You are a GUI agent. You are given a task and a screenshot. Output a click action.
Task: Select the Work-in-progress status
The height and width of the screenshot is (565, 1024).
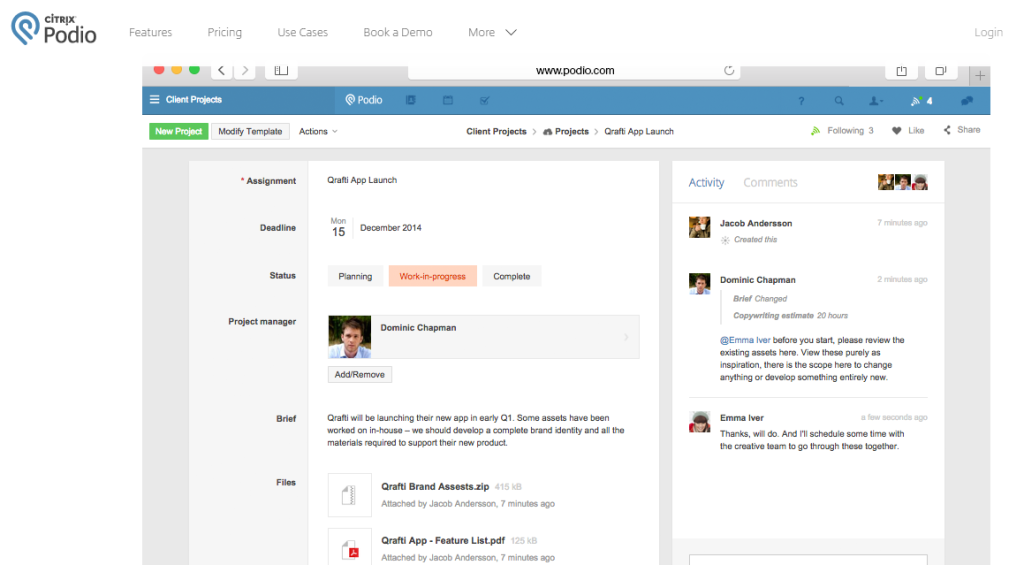432,276
